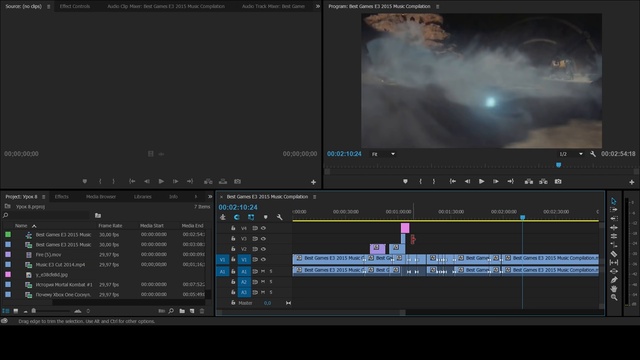Screen dimensions: 640x360
Task: Select the Slide tool
Action: (614, 271)
